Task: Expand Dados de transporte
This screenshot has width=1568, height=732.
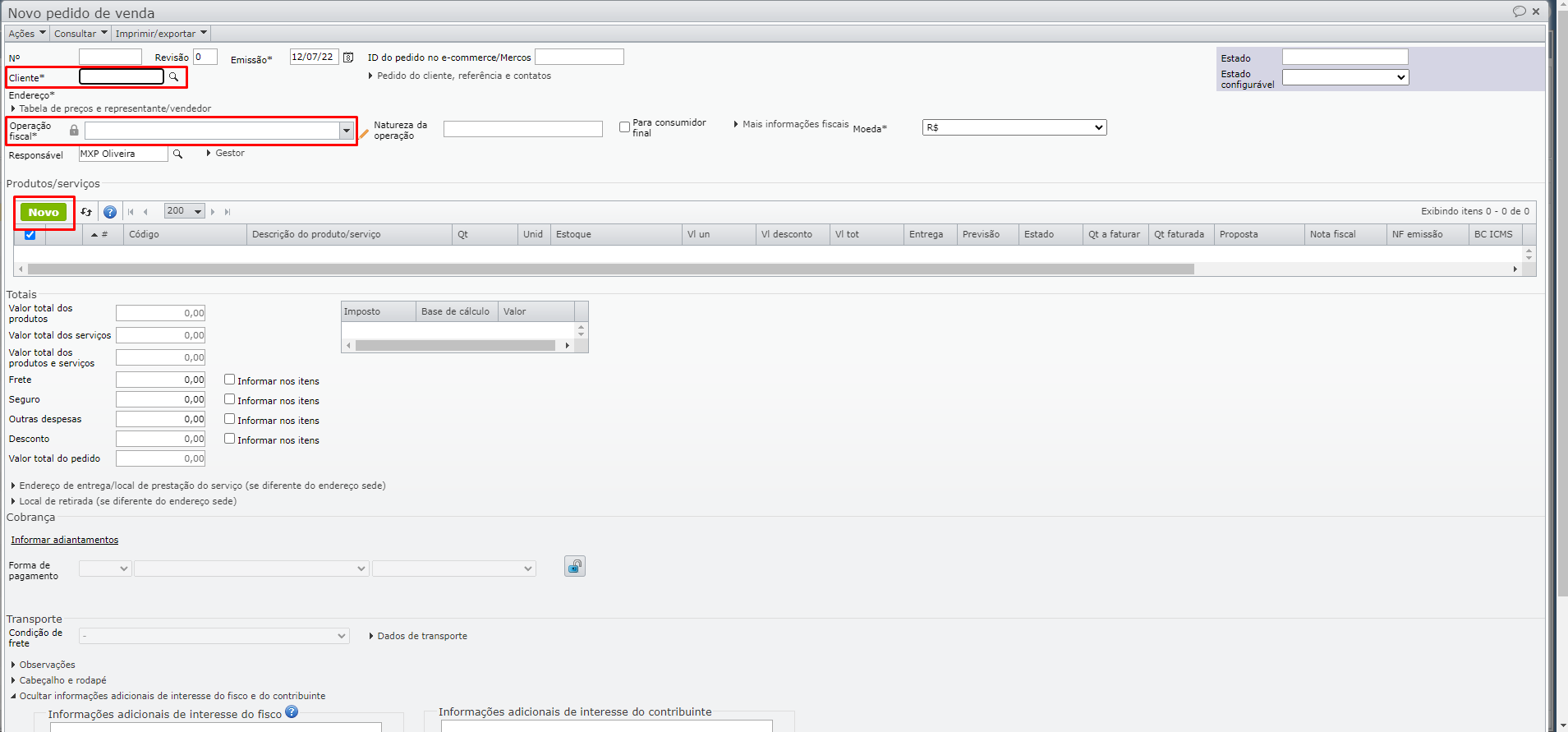Action: 418,636
